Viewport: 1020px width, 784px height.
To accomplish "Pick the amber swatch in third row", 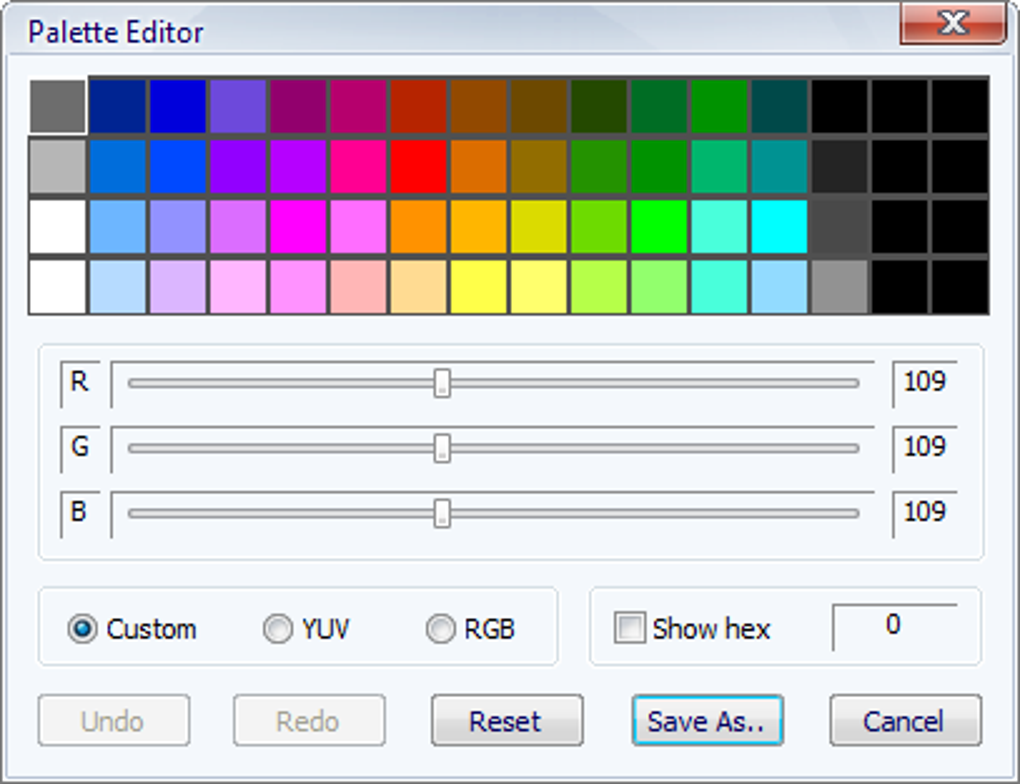I will [x=478, y=227].
